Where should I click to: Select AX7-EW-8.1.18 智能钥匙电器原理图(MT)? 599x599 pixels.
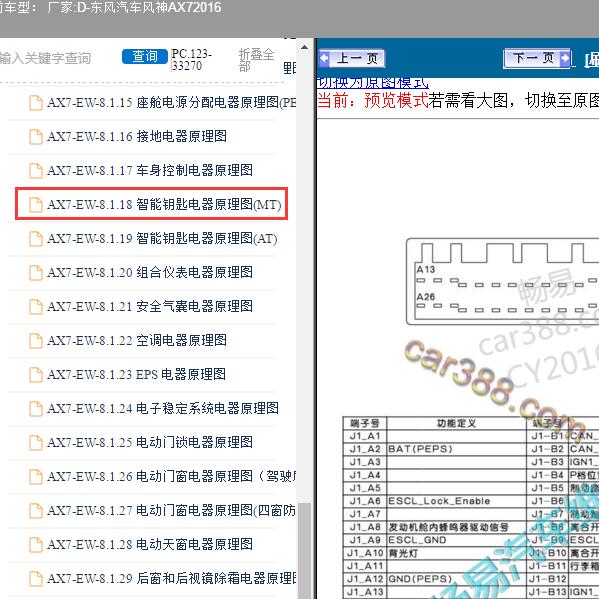click(x=164, y=204)
